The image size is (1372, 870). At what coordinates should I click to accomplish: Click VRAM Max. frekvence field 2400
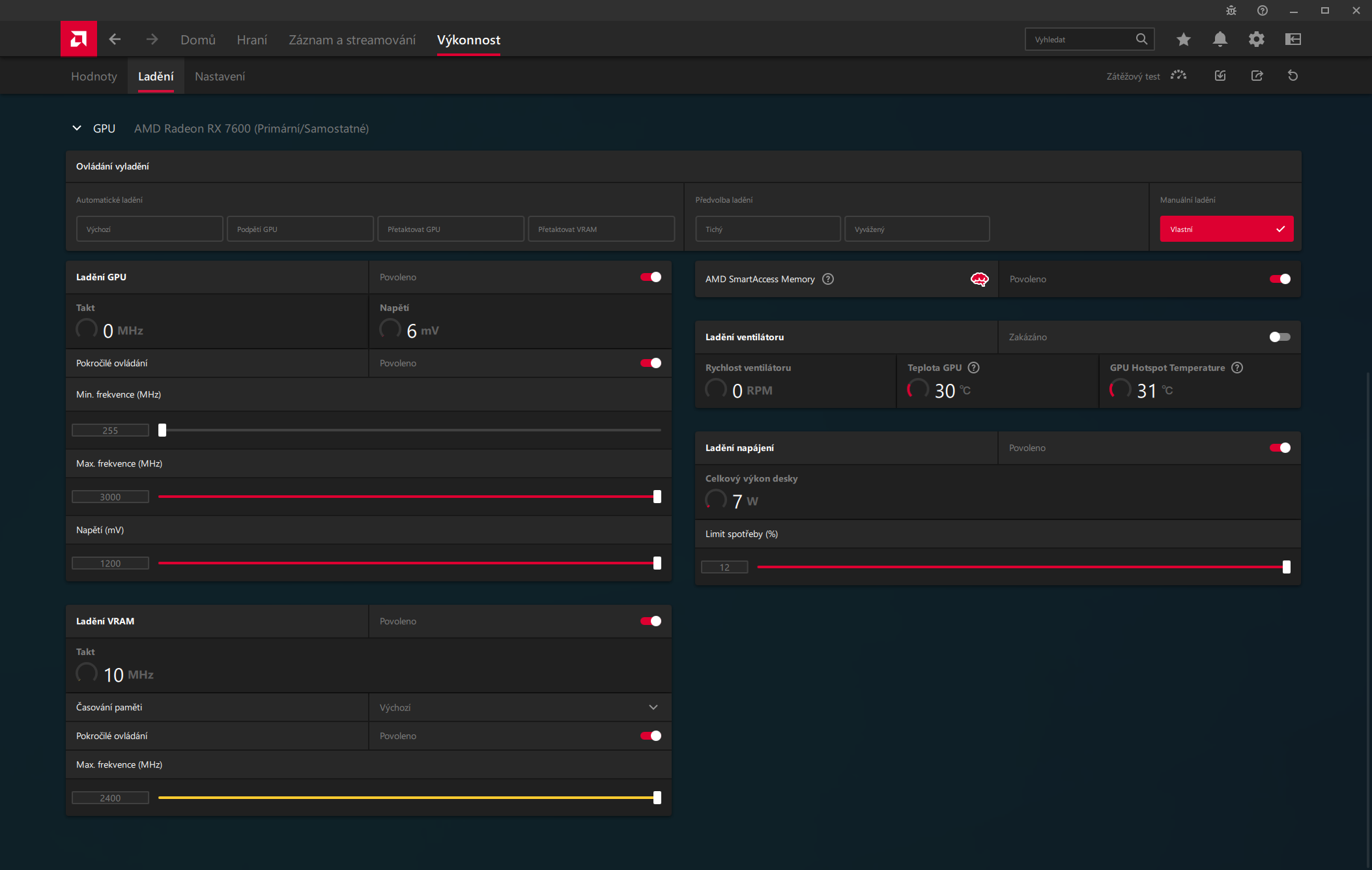[110, 798]
